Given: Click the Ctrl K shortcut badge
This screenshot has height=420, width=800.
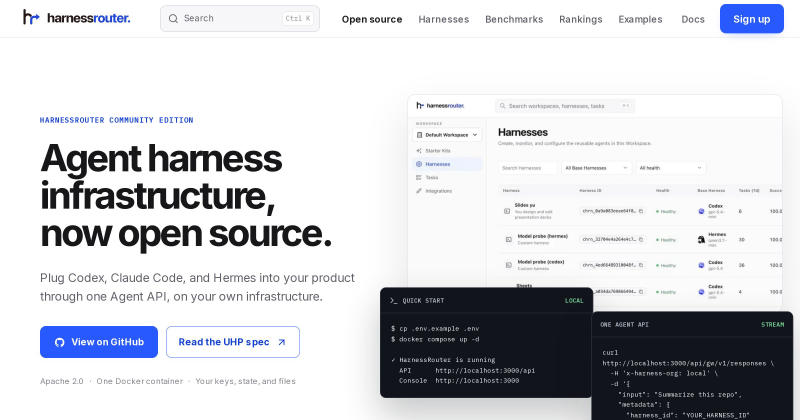Looking at the screenshot, I should [297, 18].
